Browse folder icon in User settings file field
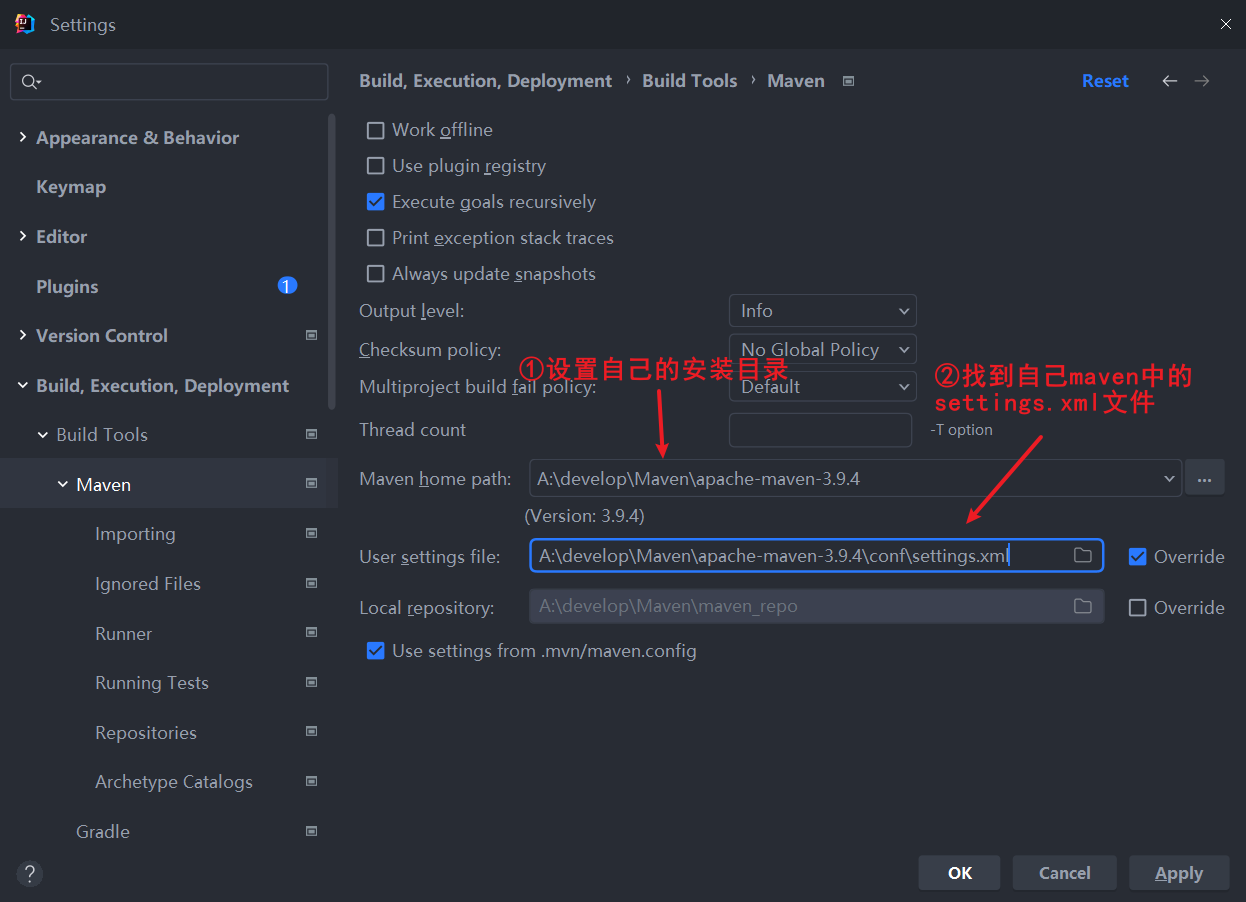Viewport: 1246px width, 902px height. pos(1082,555)
